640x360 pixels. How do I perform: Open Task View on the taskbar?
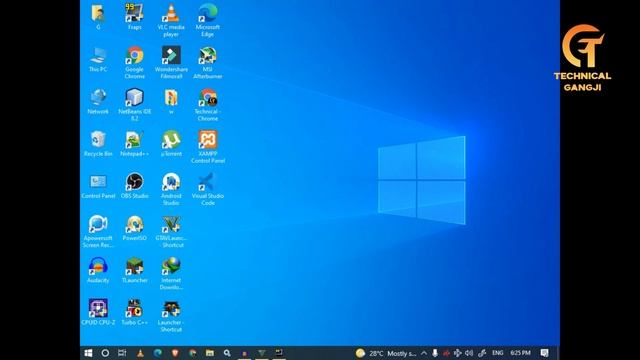[122, 353]
